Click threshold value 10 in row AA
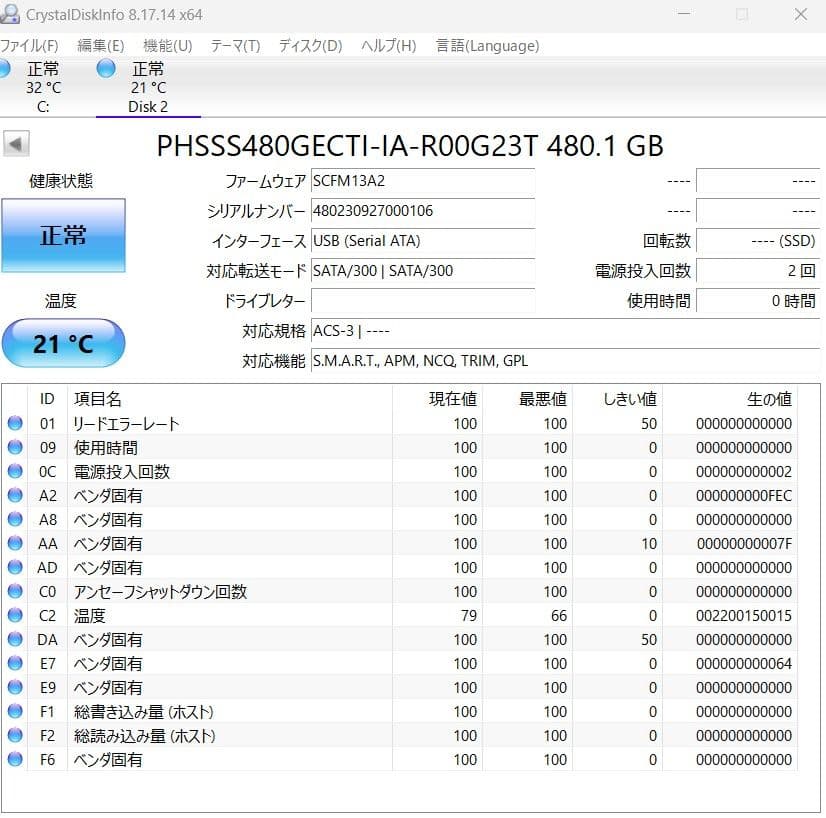This screenshot has width=826, height=818. (x=649, y=544)
